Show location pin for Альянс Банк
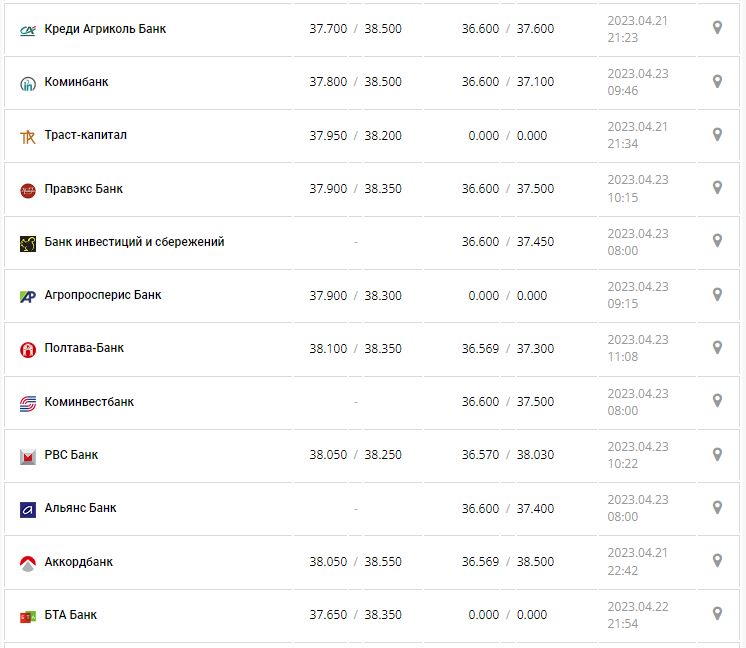This screenshot has height=648, width=746. (x=717, y=507)
